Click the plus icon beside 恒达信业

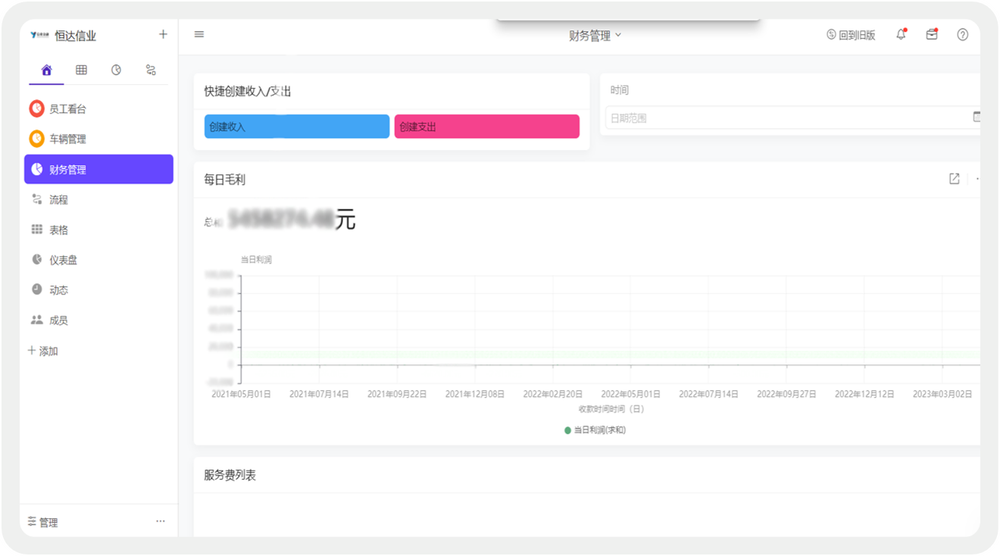tap(163, 35)
